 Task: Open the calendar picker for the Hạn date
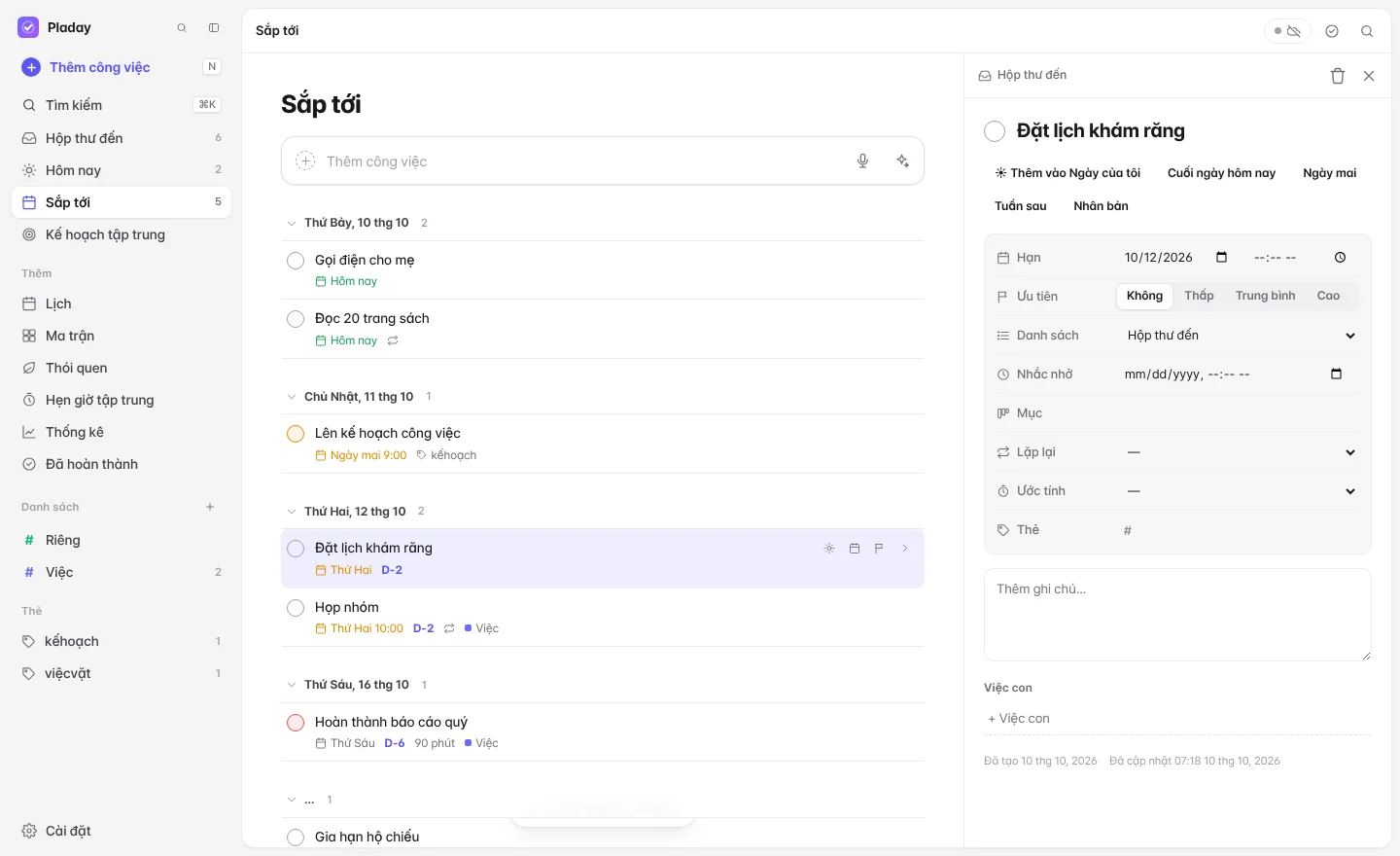click(1222, 258)
